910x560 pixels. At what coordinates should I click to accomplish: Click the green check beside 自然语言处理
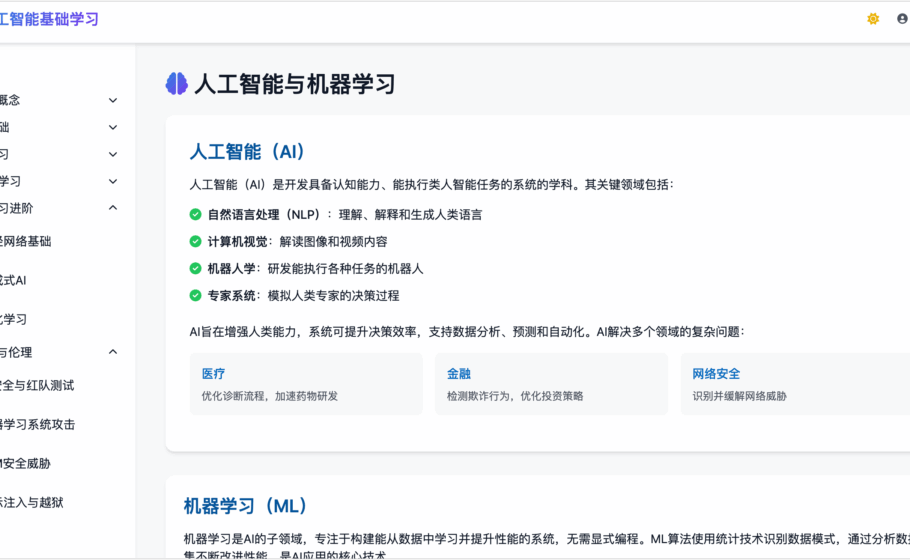pos(196,214)
